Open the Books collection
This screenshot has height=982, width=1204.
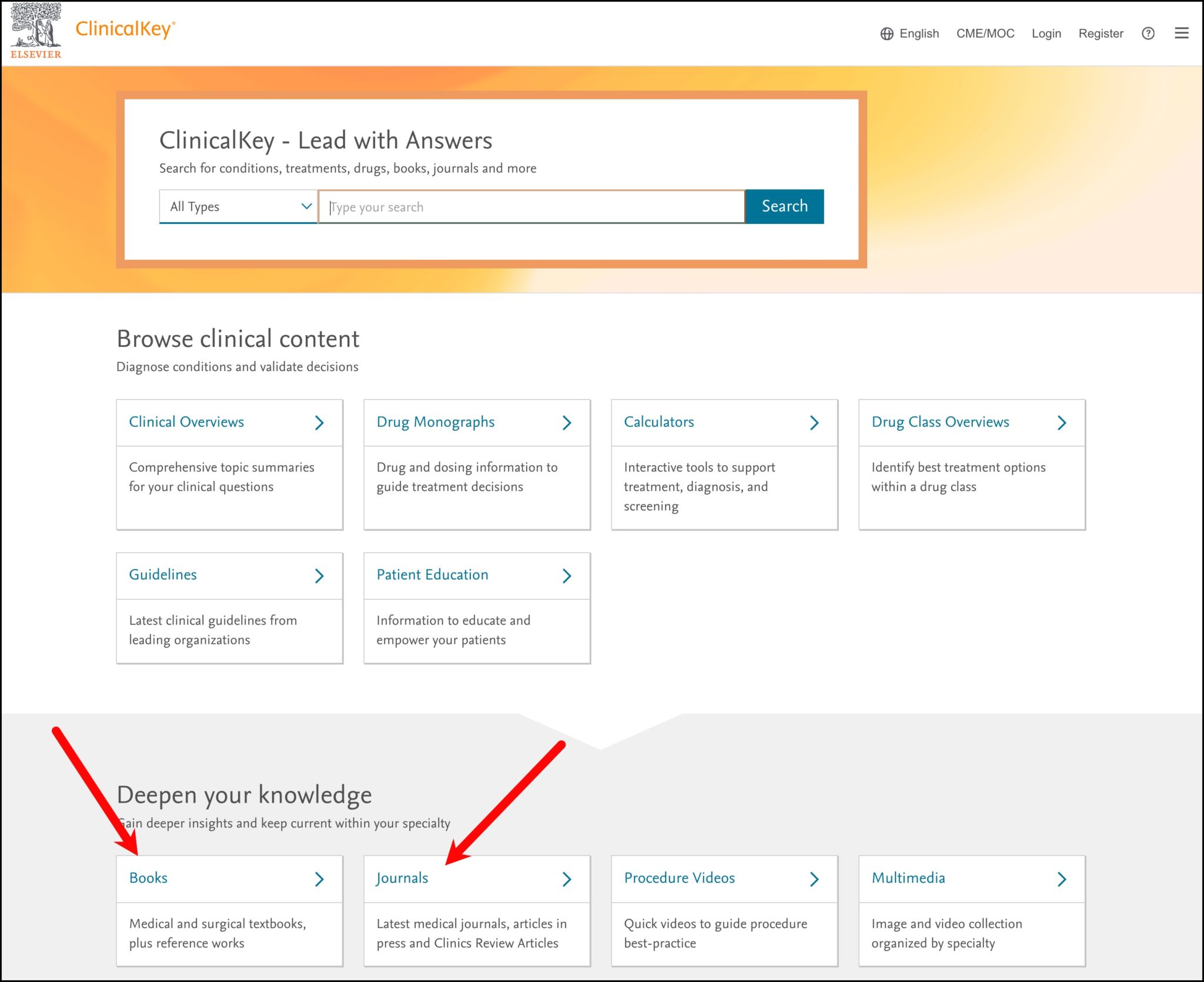point(148,878)
